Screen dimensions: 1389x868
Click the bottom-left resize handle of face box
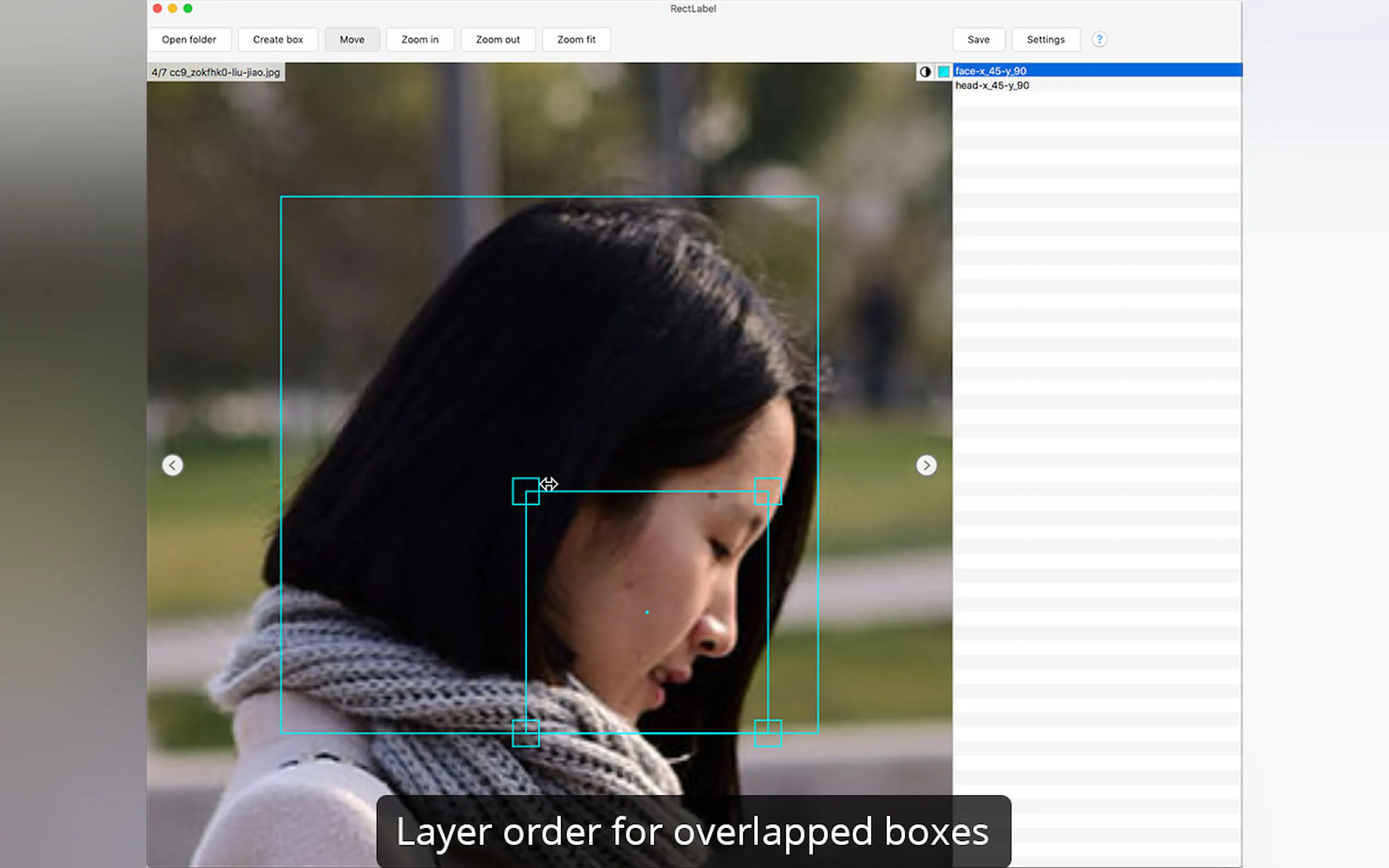pos(526,733)
